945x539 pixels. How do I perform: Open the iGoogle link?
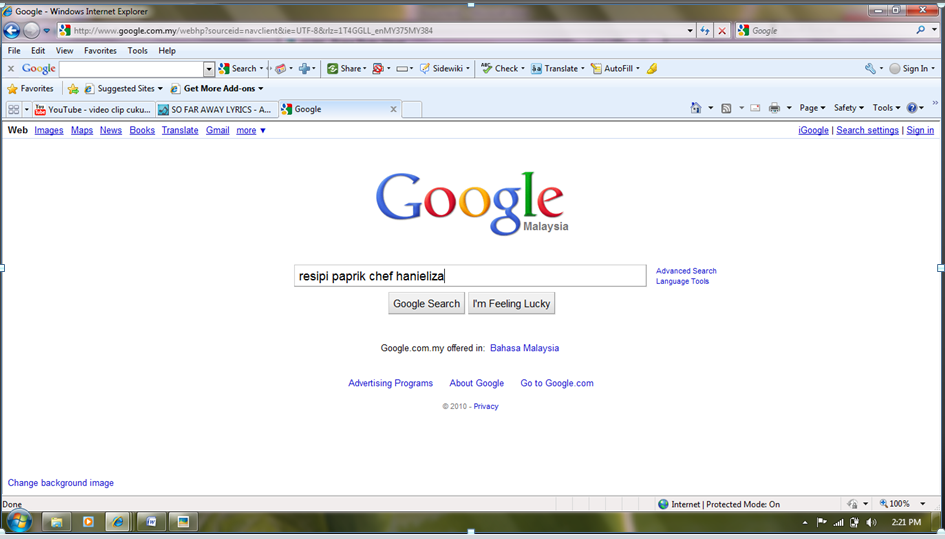(x=813, y=130)
